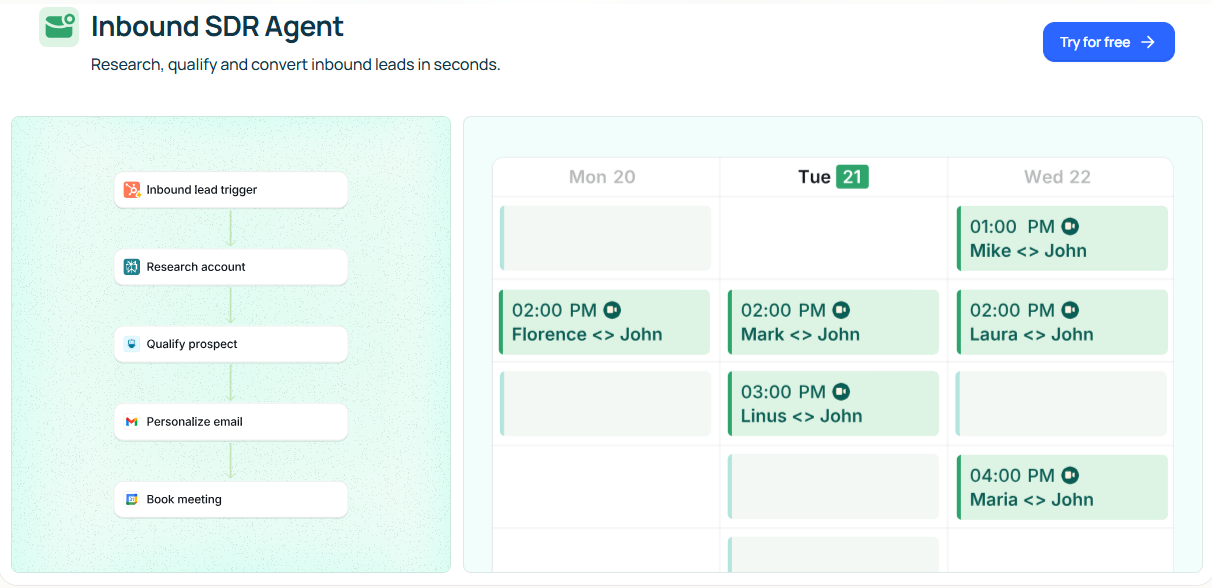Click the HubSpot icon on Inbound lead trigger

tap(132, 190)
